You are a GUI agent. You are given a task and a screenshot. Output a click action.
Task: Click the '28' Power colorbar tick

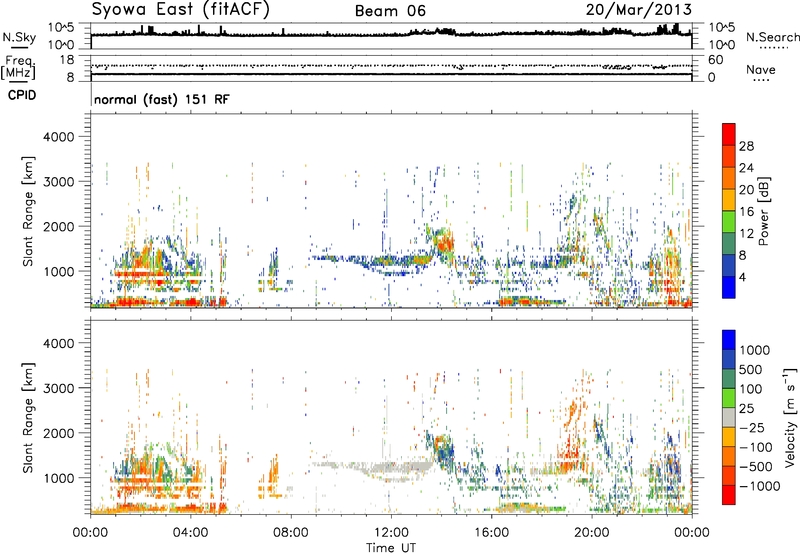point(746,146)
